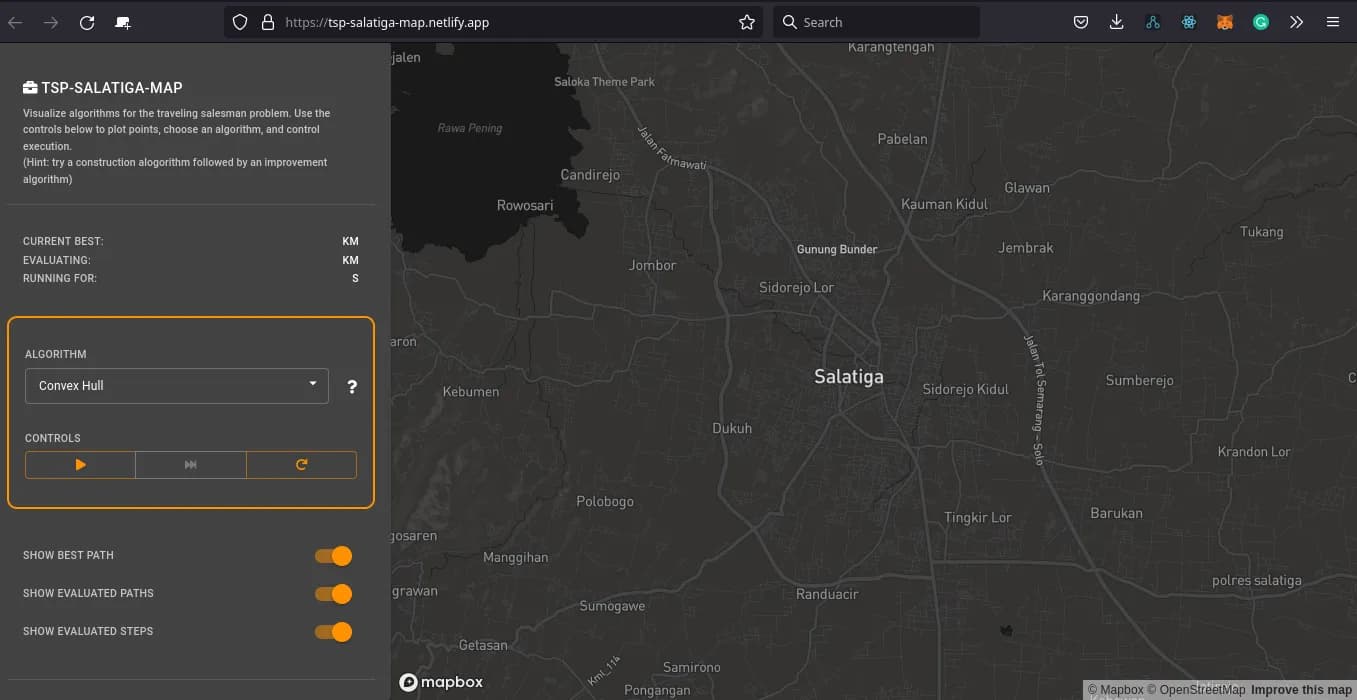Screen dimensions: 1357x700
Task: Disable Show Evaluated Paths switch
Action: pyautogui.click(x=334, y=594)
